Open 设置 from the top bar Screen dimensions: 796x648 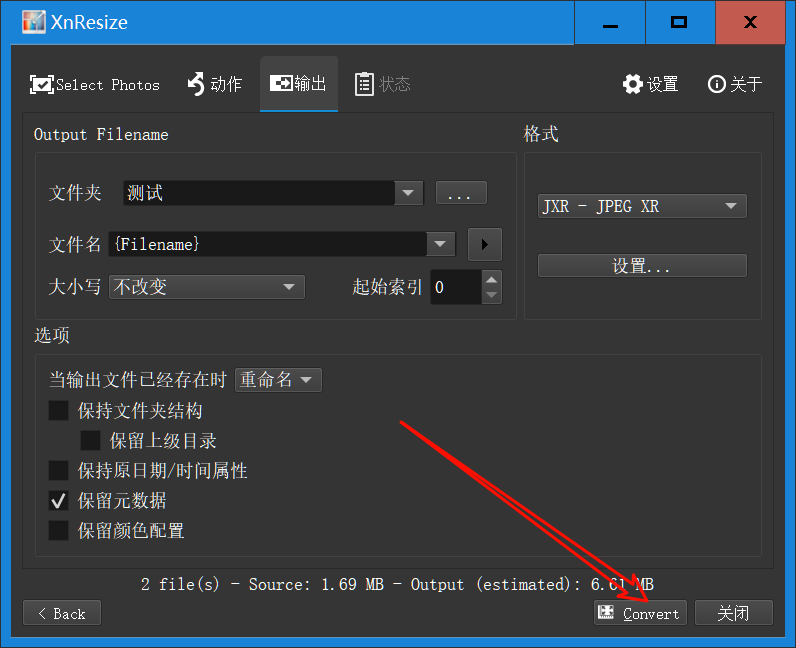(650, 84)
